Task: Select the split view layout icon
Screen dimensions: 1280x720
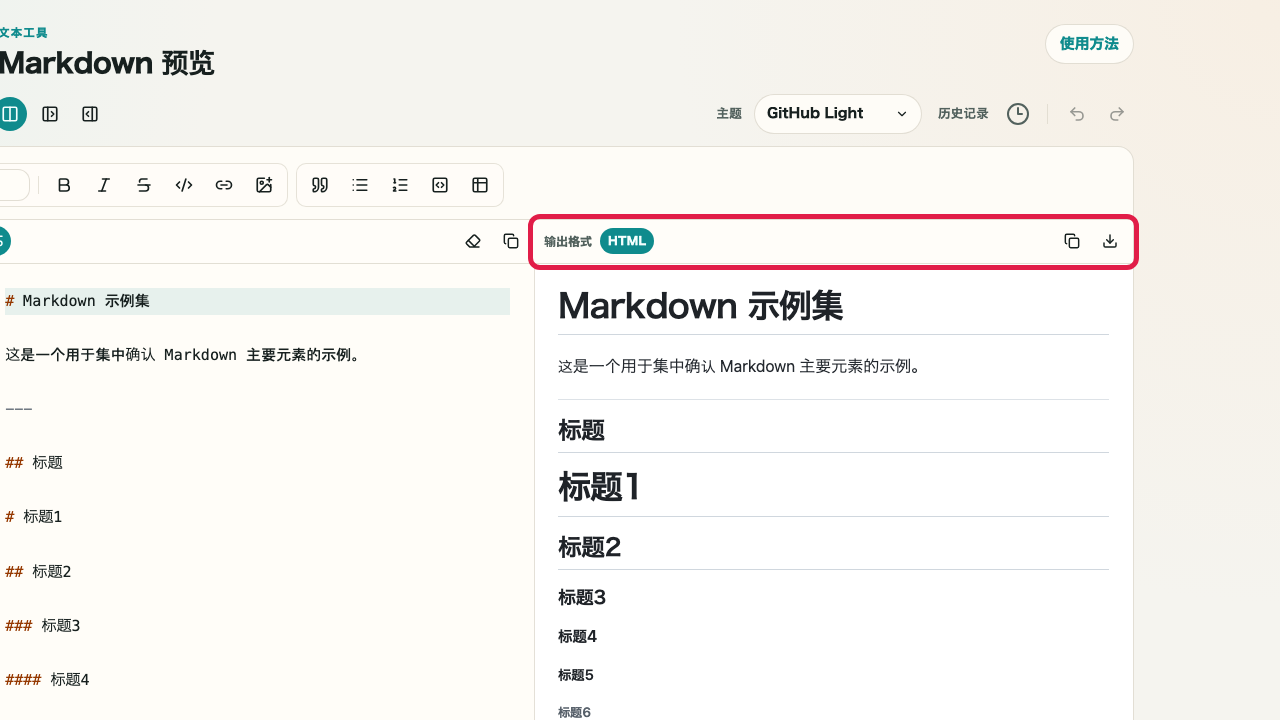Action: tap(10, 114)
